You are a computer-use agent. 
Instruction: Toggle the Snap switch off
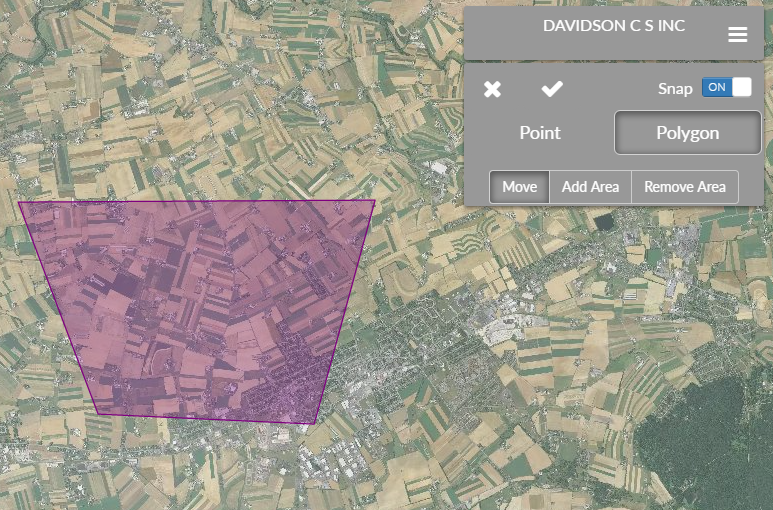(x=727, y=88)
